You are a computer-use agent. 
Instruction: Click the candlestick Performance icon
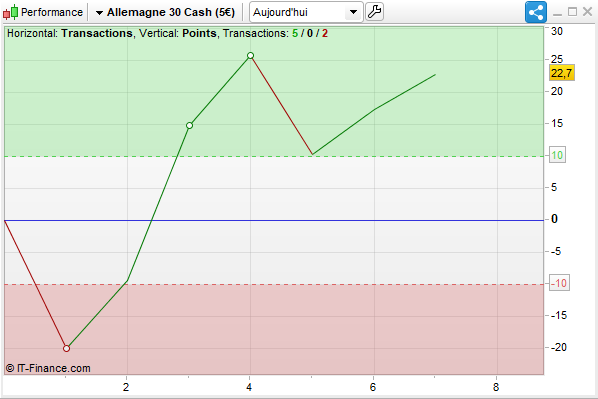tap(10, 12)
